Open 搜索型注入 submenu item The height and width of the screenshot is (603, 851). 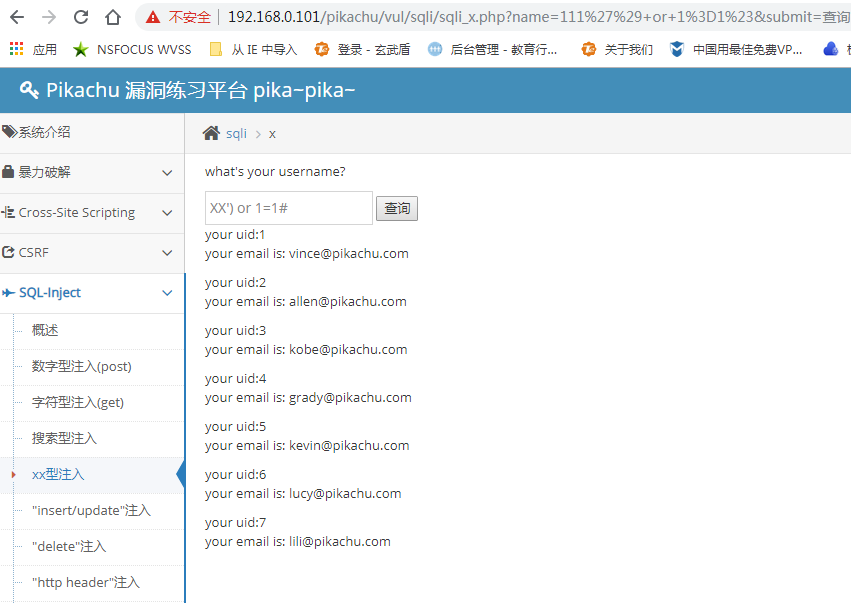click(x=64, y=438)
